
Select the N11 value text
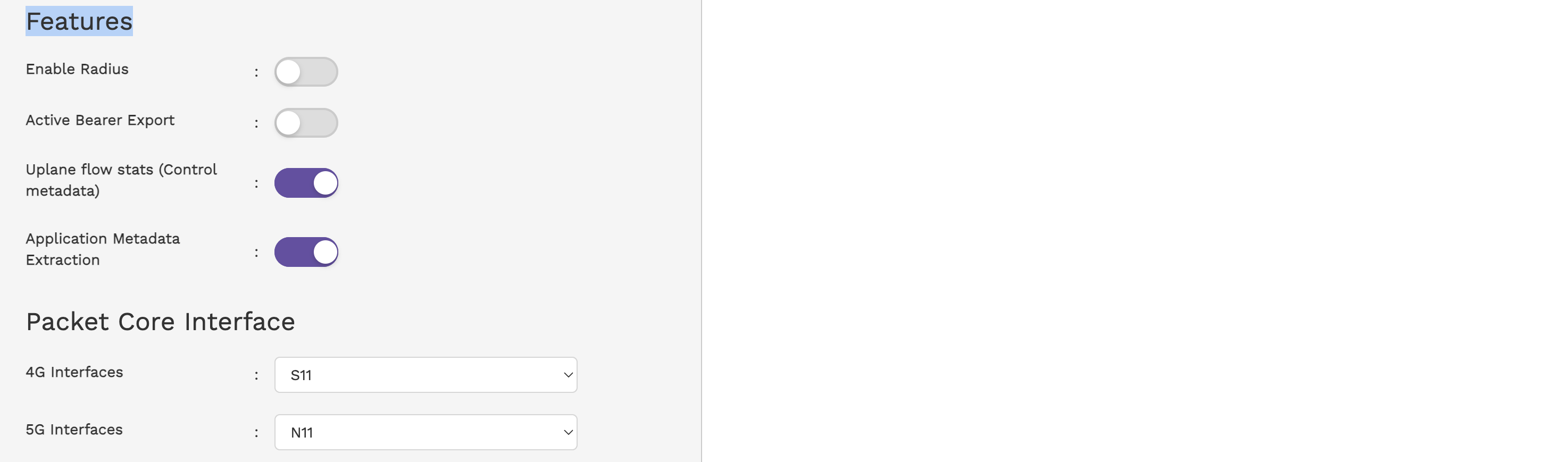[302, 433]
